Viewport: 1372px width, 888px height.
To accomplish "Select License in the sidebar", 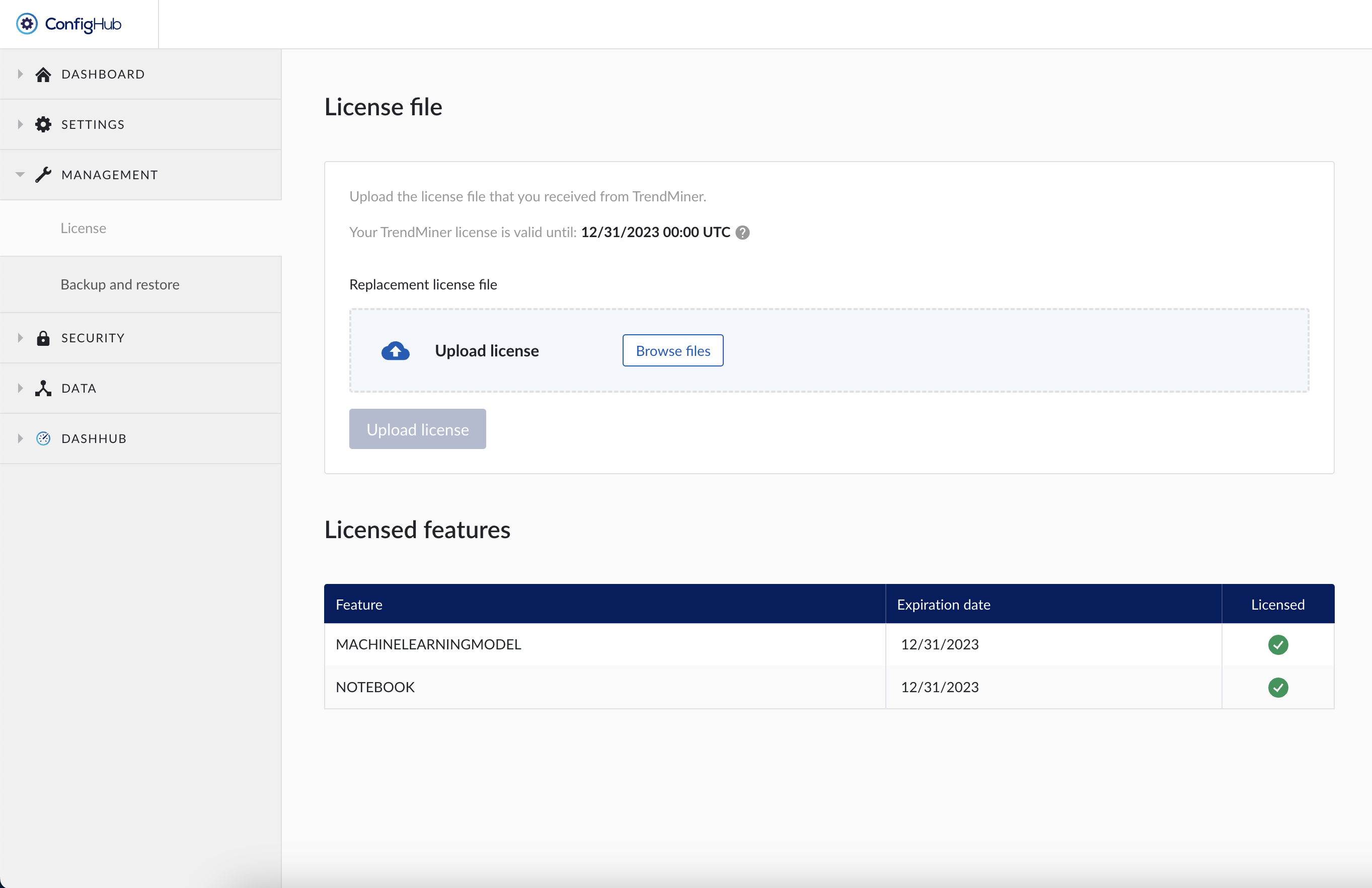I will (140, 229).
